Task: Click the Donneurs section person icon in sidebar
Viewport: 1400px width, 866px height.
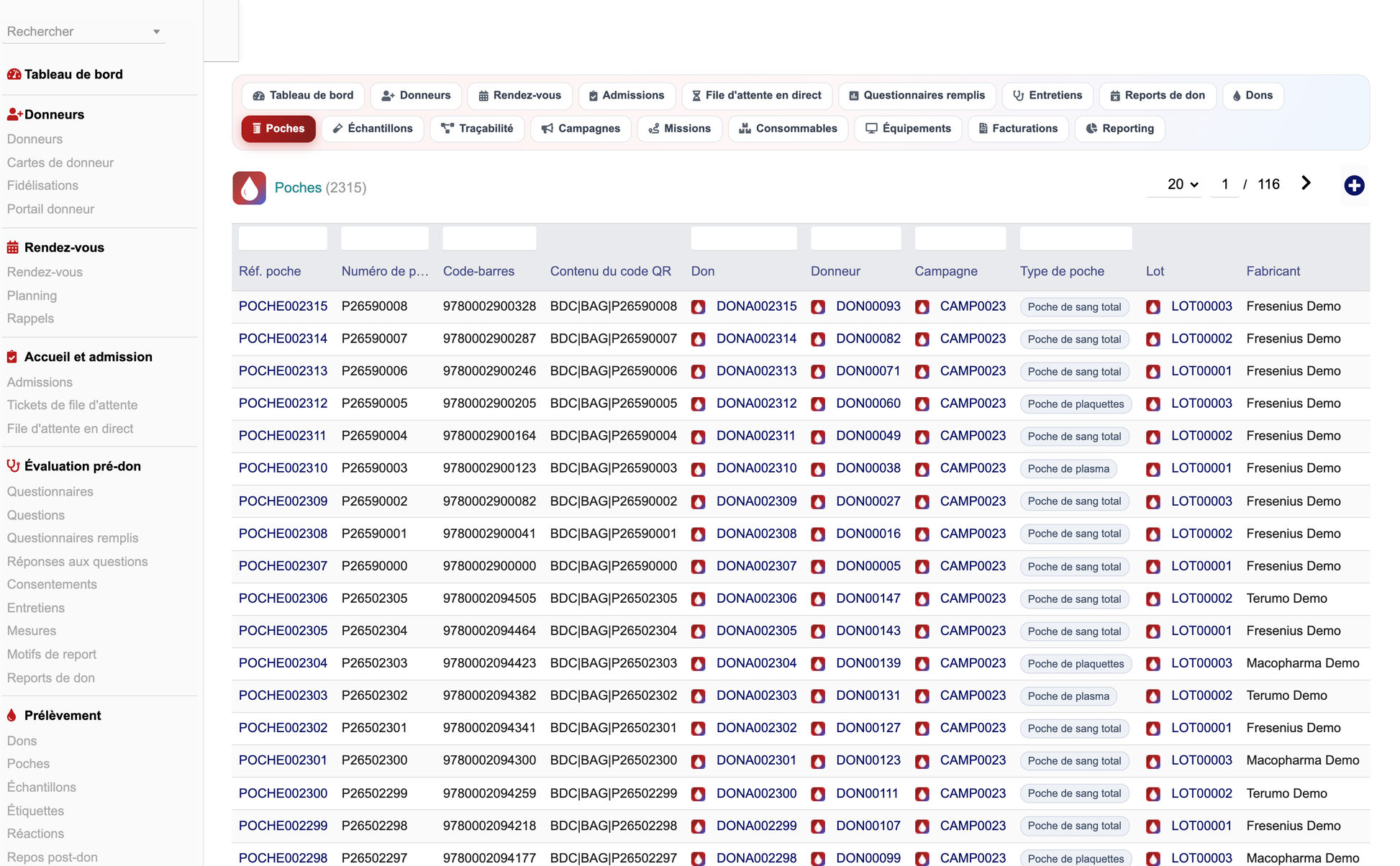Action: [14, 114]
